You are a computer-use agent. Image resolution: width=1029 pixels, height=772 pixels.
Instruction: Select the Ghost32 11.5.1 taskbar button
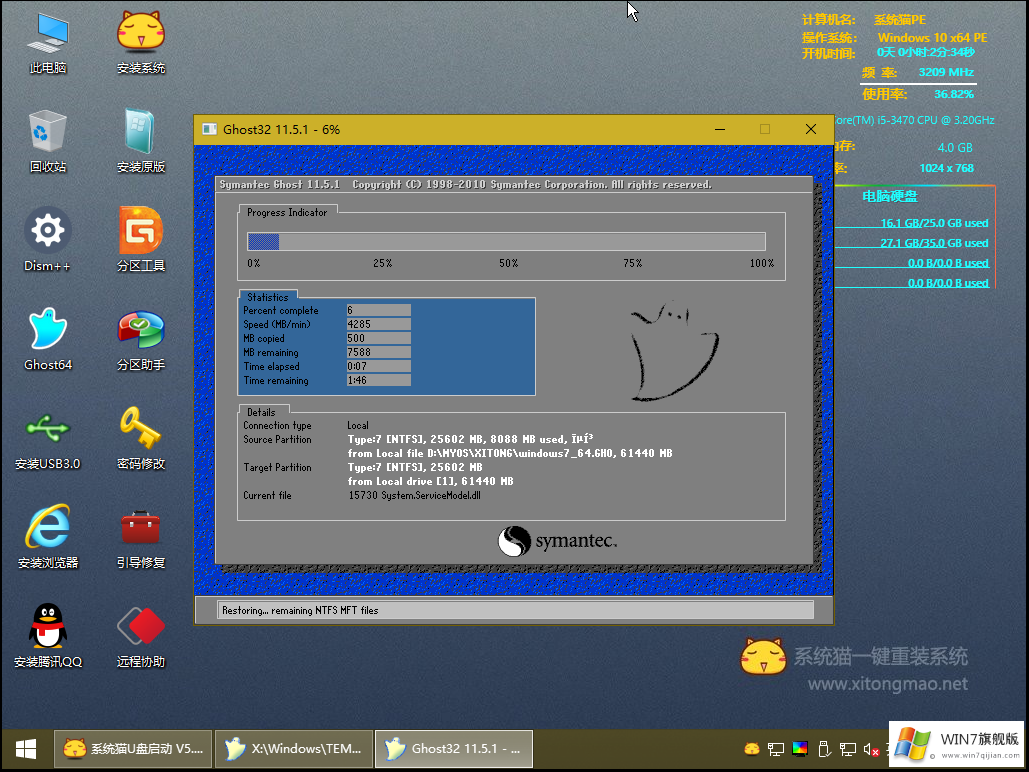454,749
